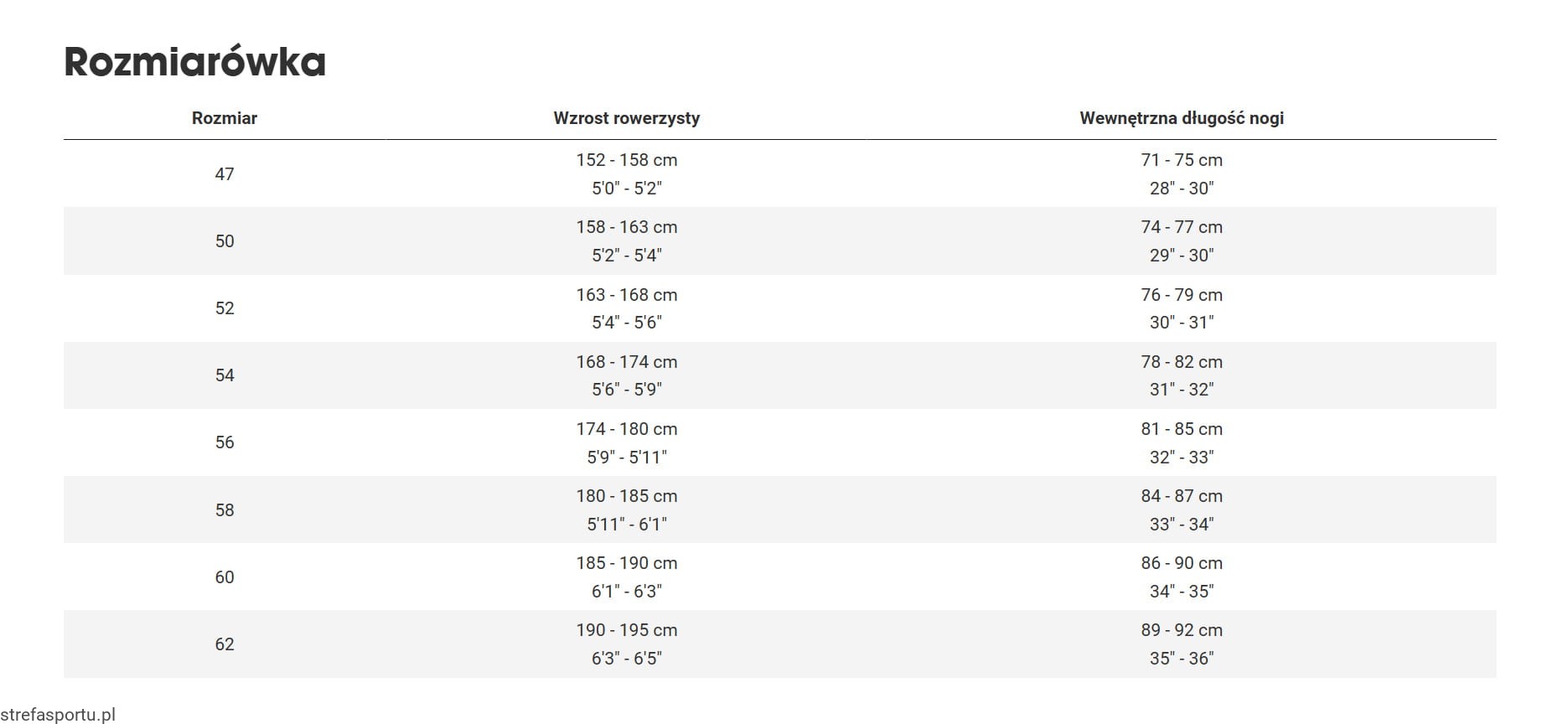Click the 185 - 190 cm height value
The height and width of the screenshot is (724, 1568).
(626, 563)
